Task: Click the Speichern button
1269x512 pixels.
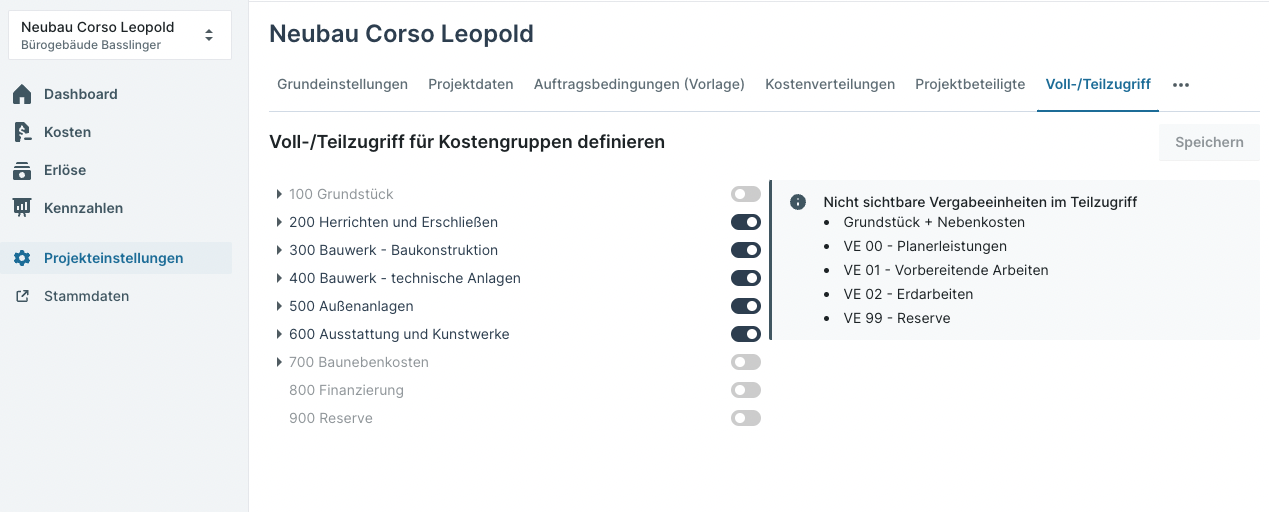Action: click(1209, 142)
